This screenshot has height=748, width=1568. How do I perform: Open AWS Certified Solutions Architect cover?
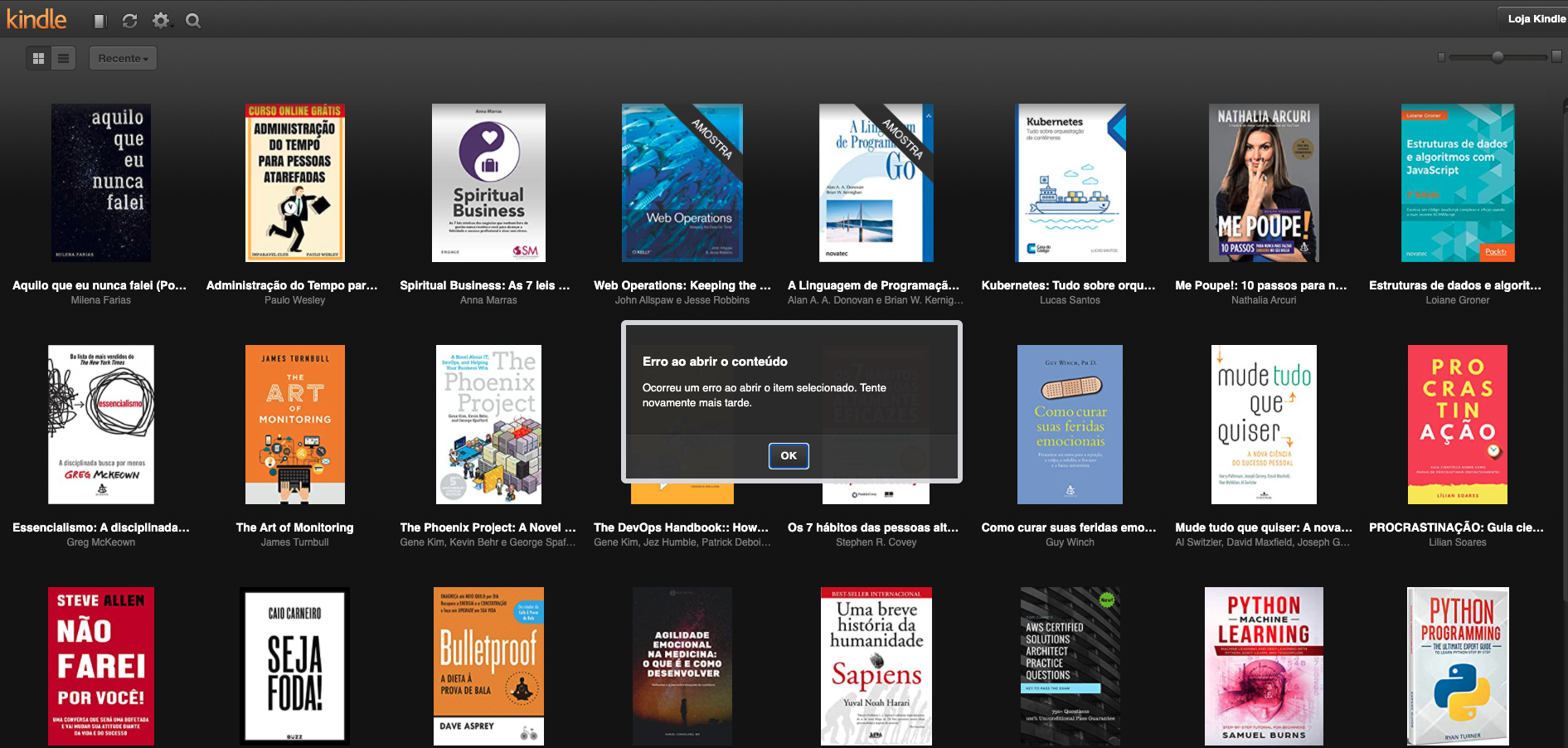(1070, 667)
